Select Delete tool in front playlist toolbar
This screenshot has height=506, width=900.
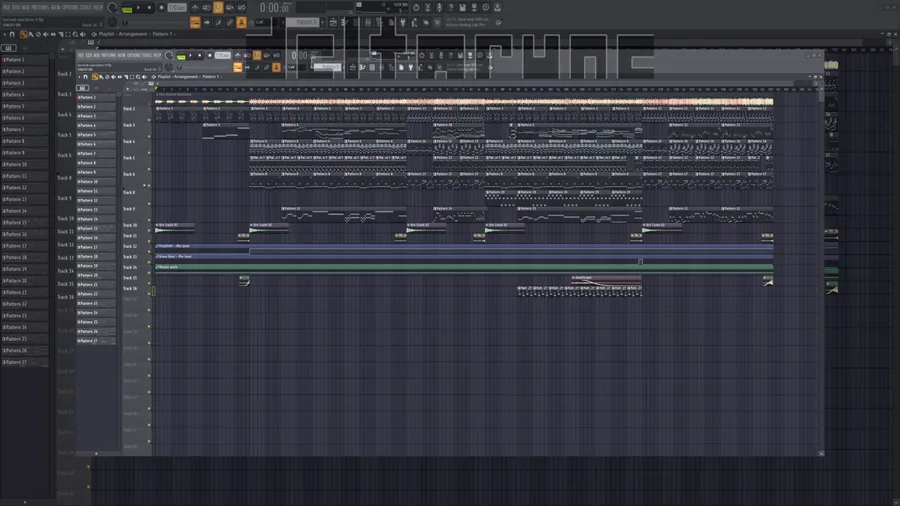(107, 77)
